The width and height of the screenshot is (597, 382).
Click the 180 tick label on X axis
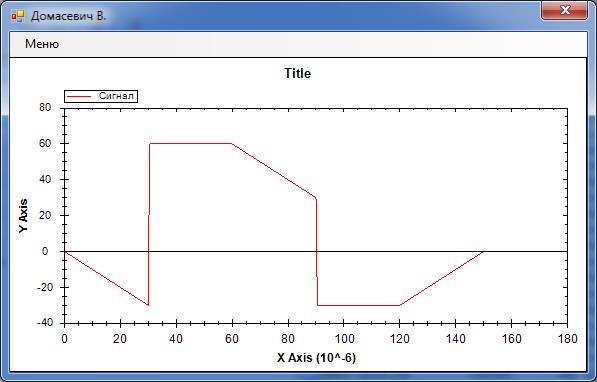[x=567, y=339]
